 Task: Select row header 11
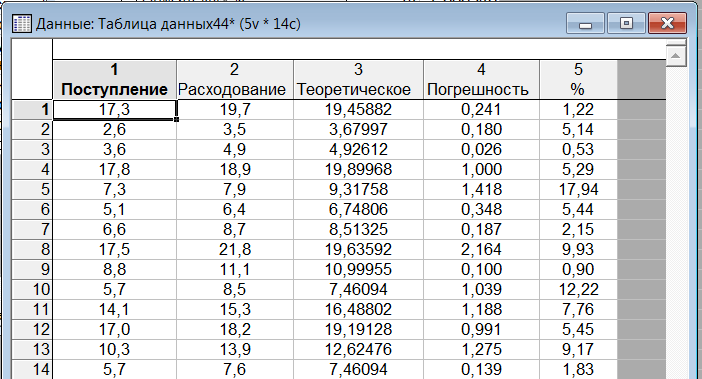coord(32,310)
